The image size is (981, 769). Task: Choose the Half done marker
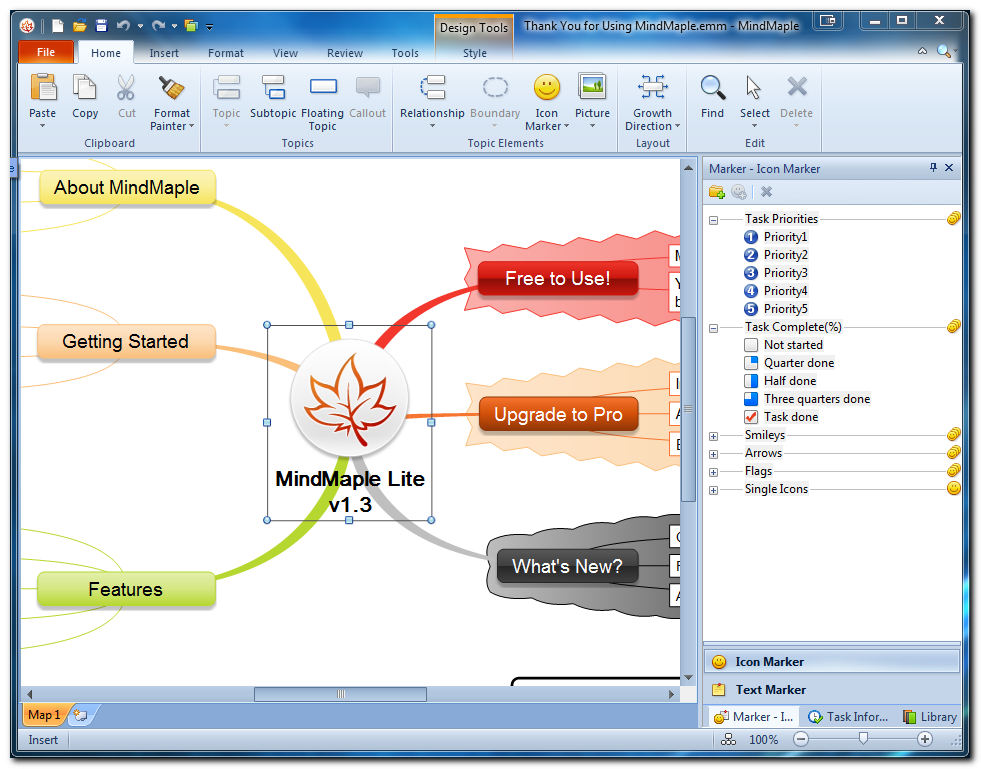tap(780, 381)
